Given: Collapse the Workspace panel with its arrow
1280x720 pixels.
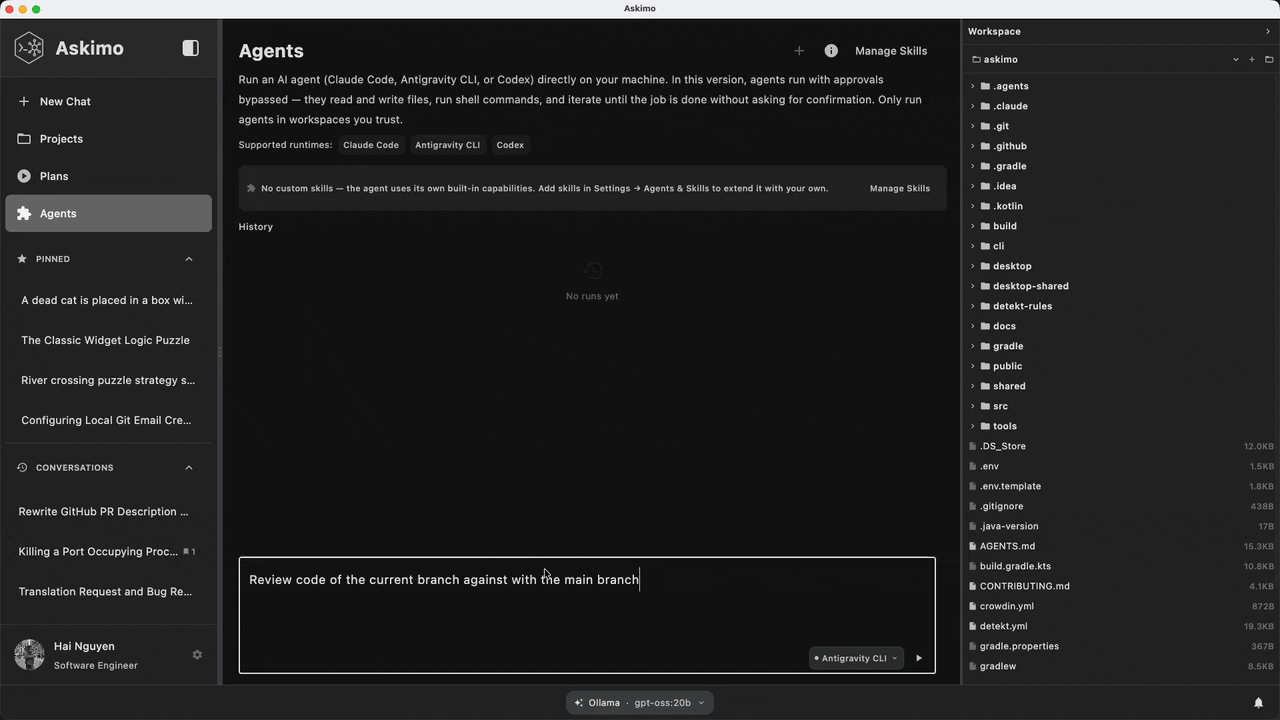Looking at the screenshot, I should point(1268,32).
